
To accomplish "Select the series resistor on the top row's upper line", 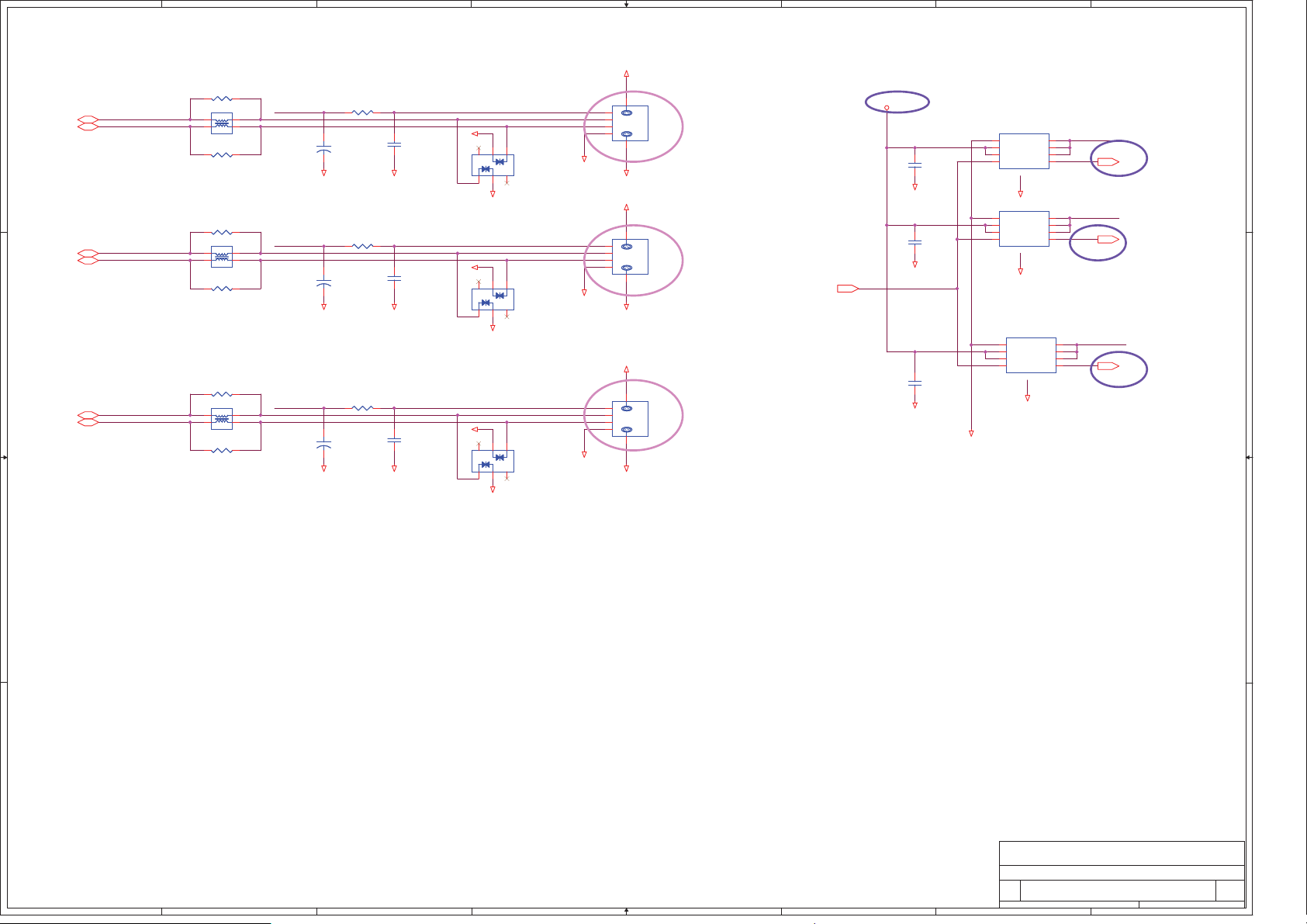I will point(362,112).
